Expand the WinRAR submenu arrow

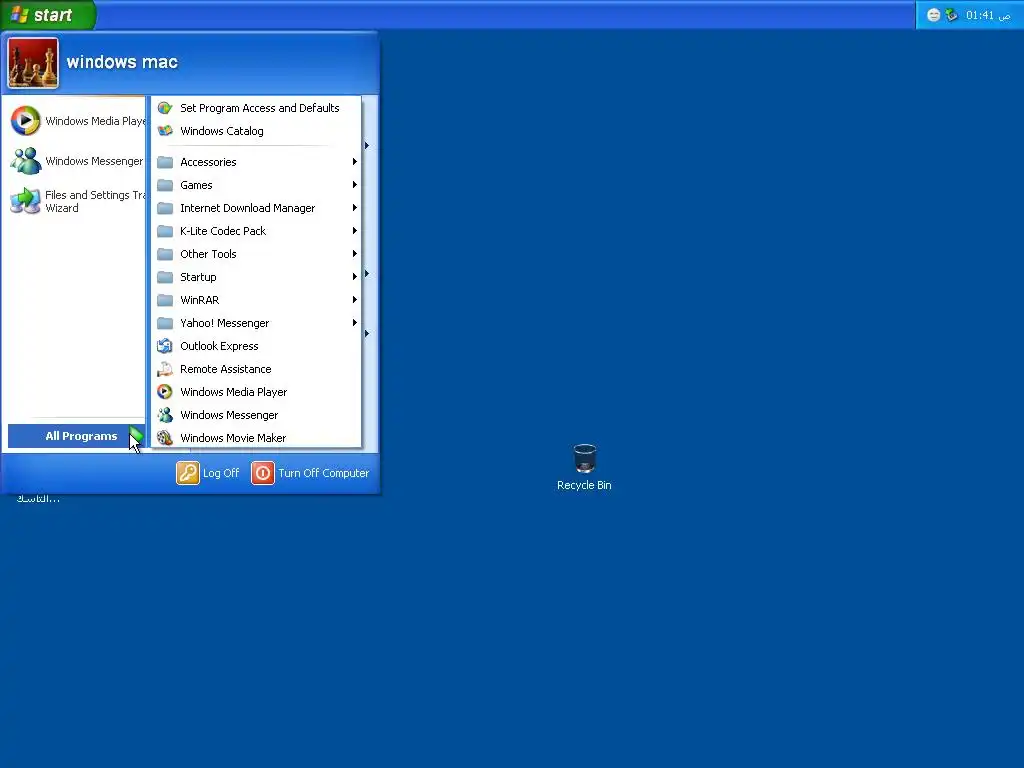[355, 300]
